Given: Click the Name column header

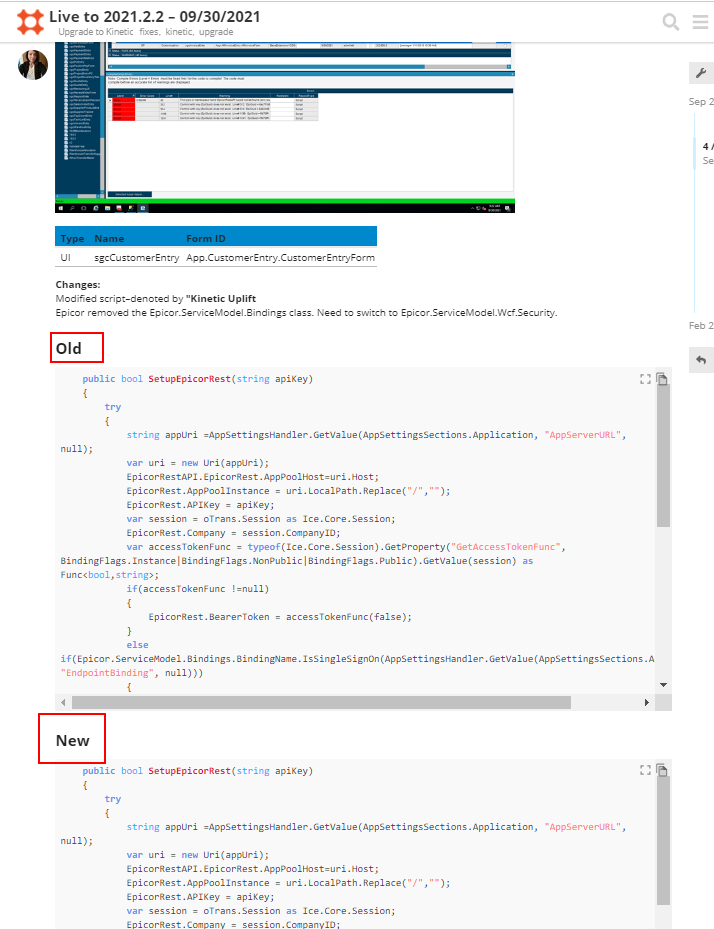Looking at the screenshot, I should (x=109, y=239).
